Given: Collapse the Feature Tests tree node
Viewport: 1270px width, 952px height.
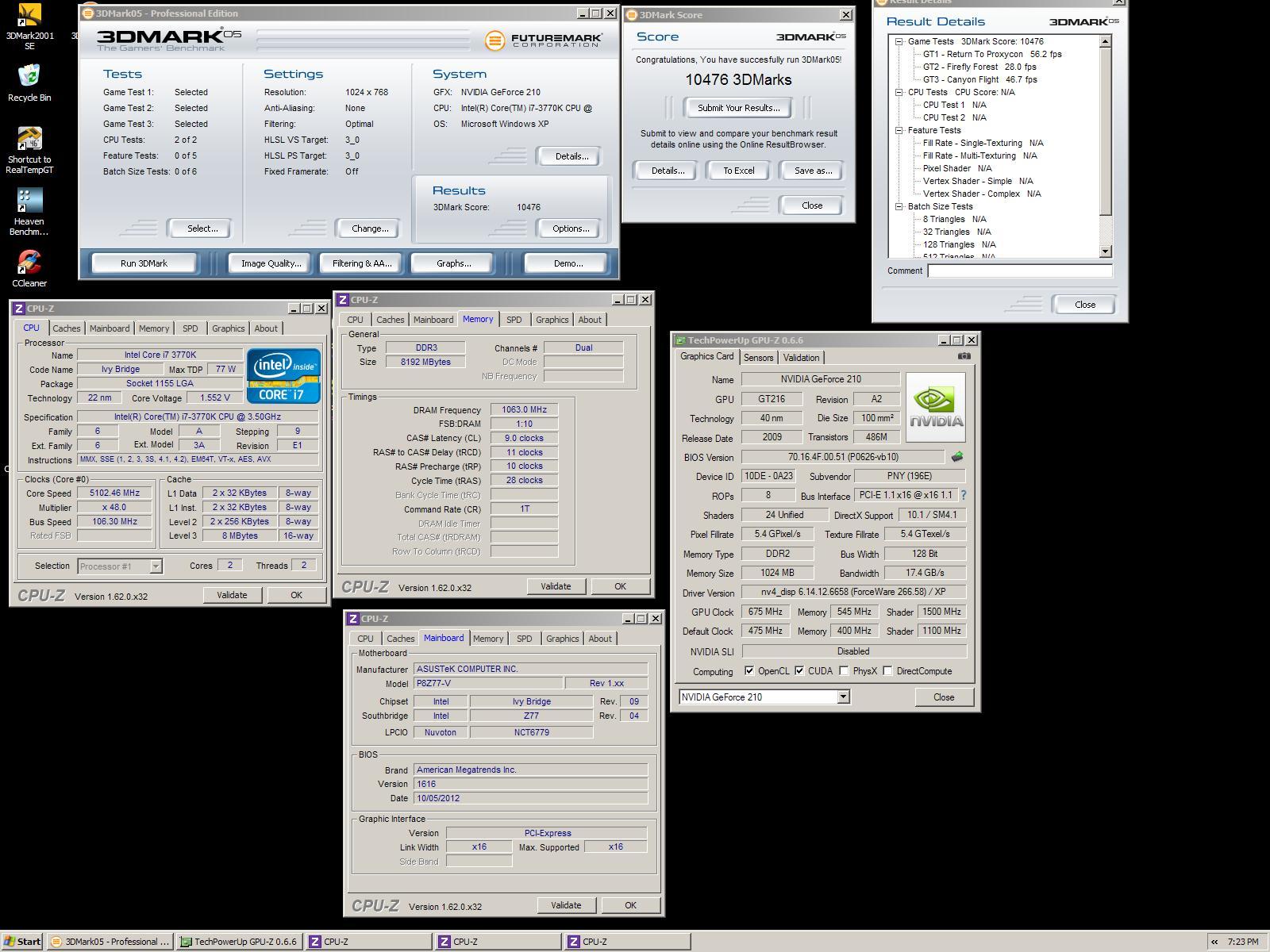Looking at the screenshot, I should [899, 130].
